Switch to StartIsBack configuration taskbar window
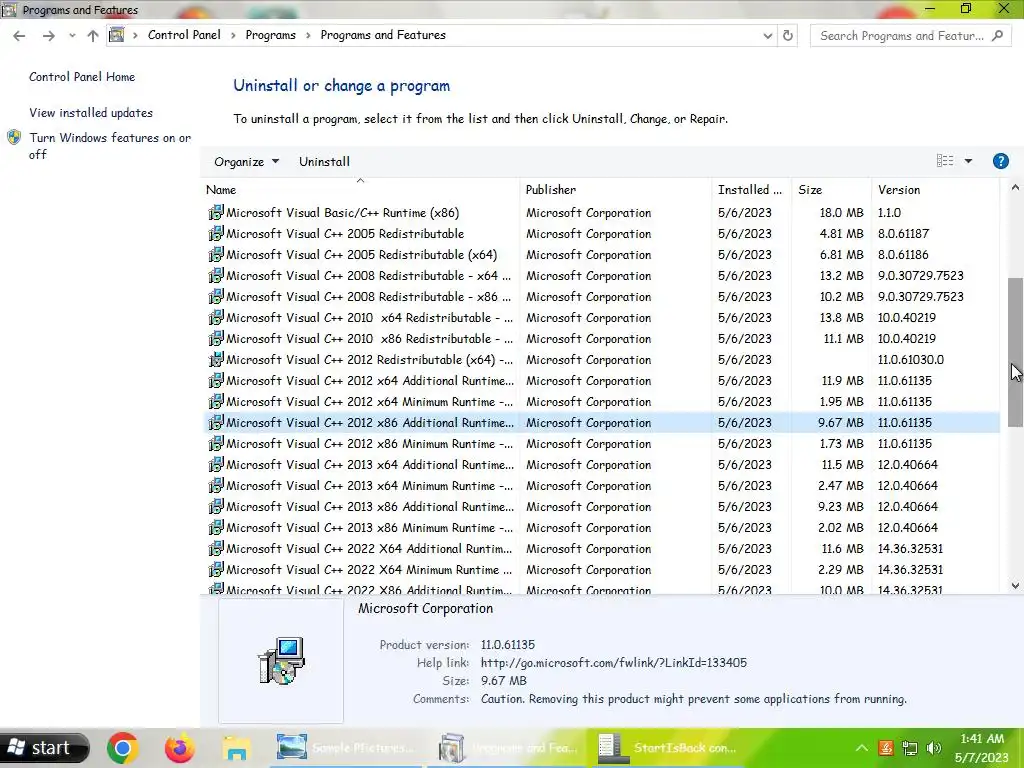 (x=669, y=748)
